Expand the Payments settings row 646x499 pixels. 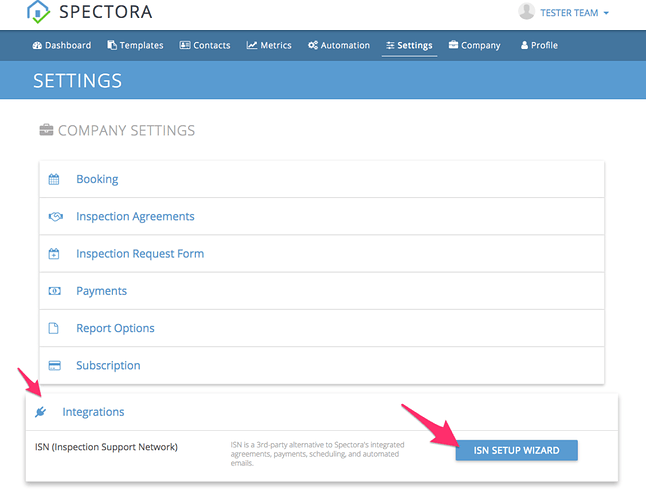(101, 291)
